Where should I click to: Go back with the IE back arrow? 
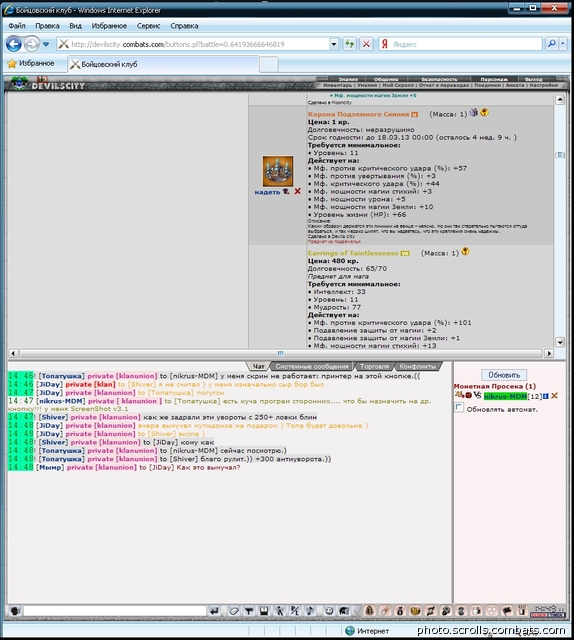click(13, 44)
